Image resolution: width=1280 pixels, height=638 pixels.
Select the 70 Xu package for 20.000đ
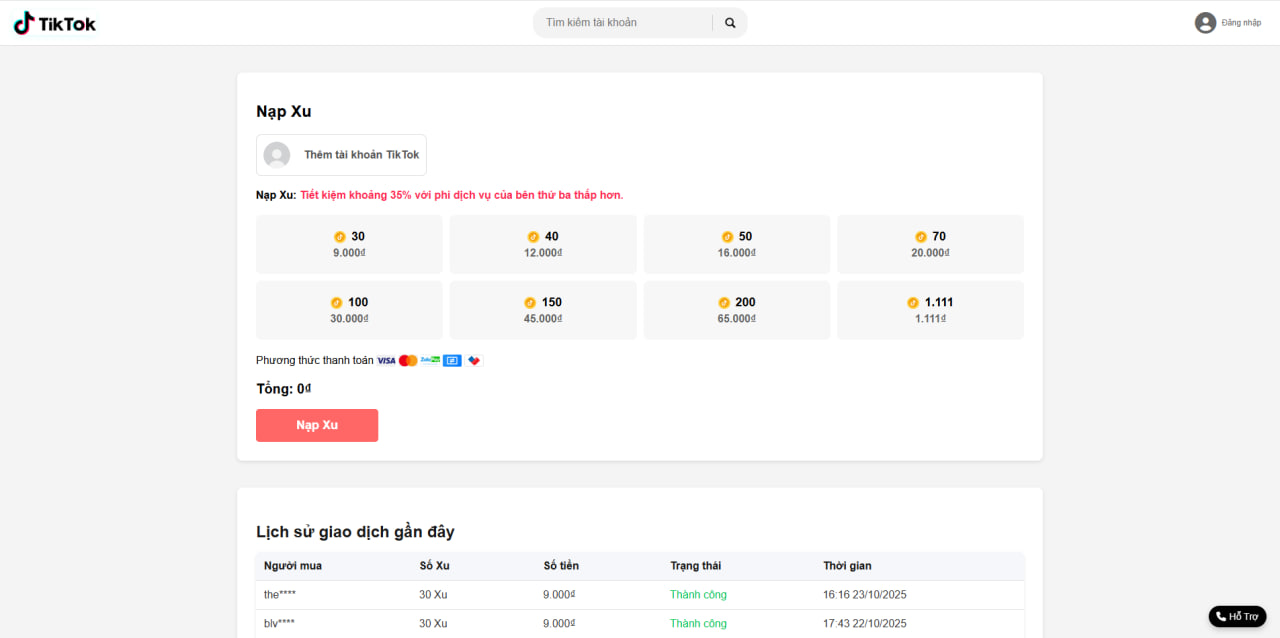click(930, 244)
